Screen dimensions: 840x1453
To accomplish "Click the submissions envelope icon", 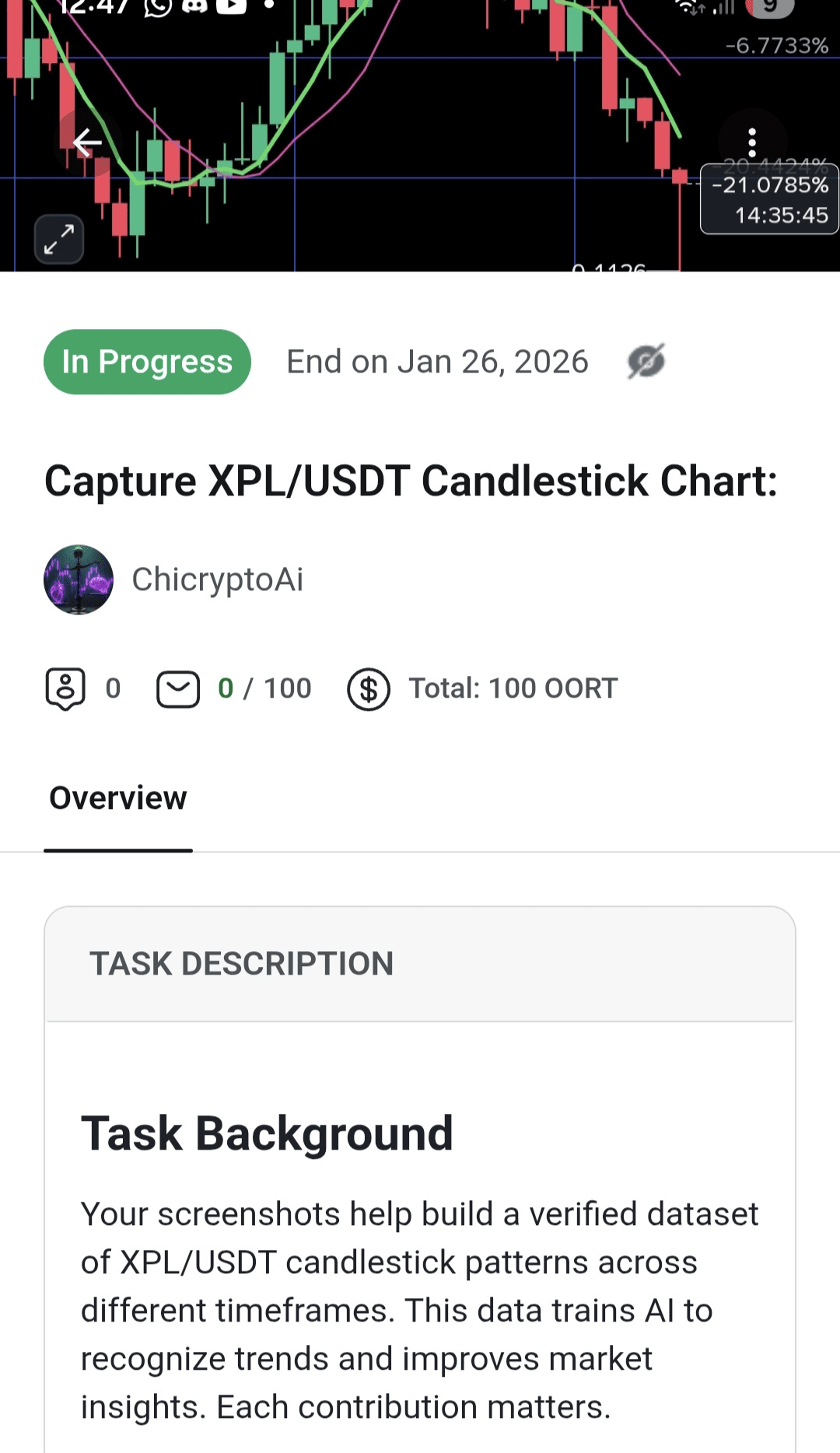I will [x=178, y=689].
